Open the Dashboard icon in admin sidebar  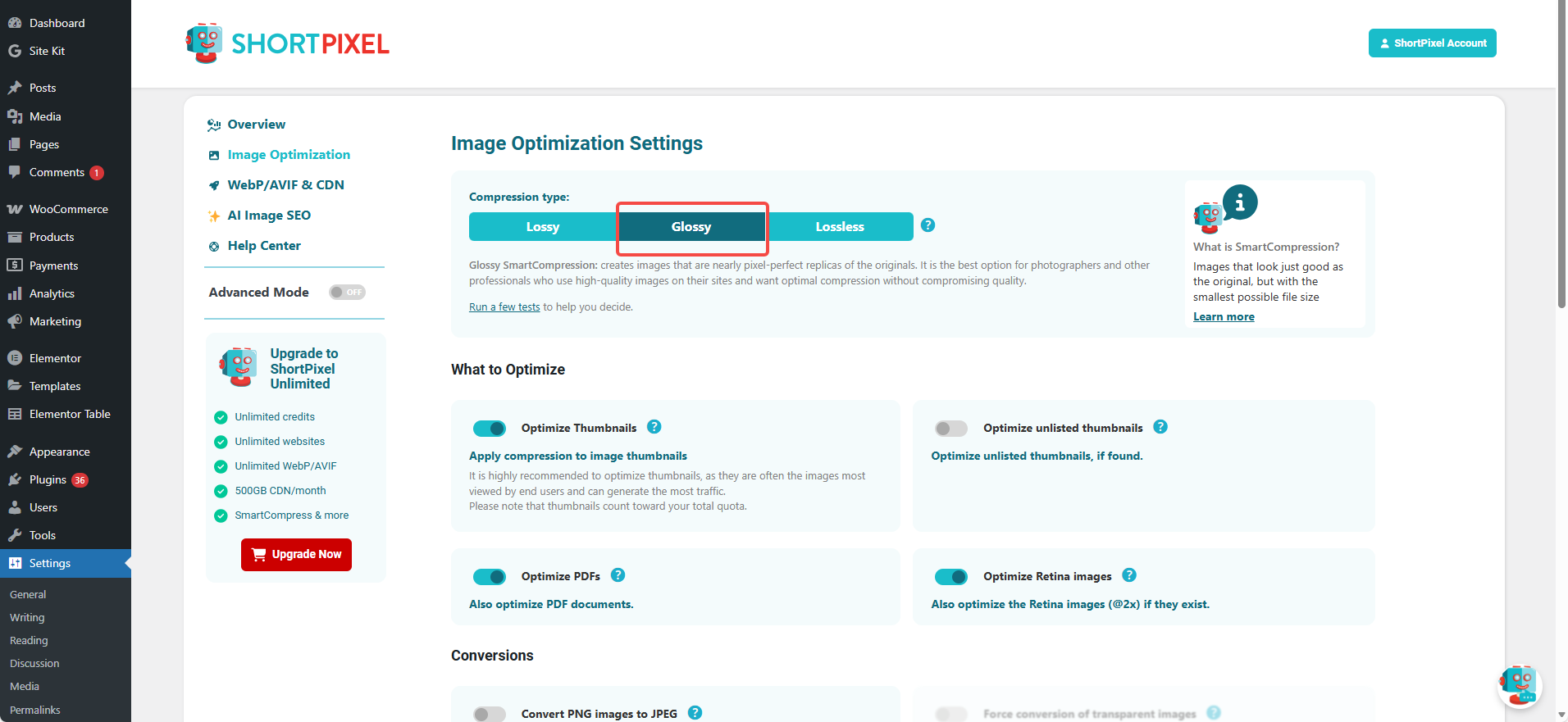click(15, 23)
